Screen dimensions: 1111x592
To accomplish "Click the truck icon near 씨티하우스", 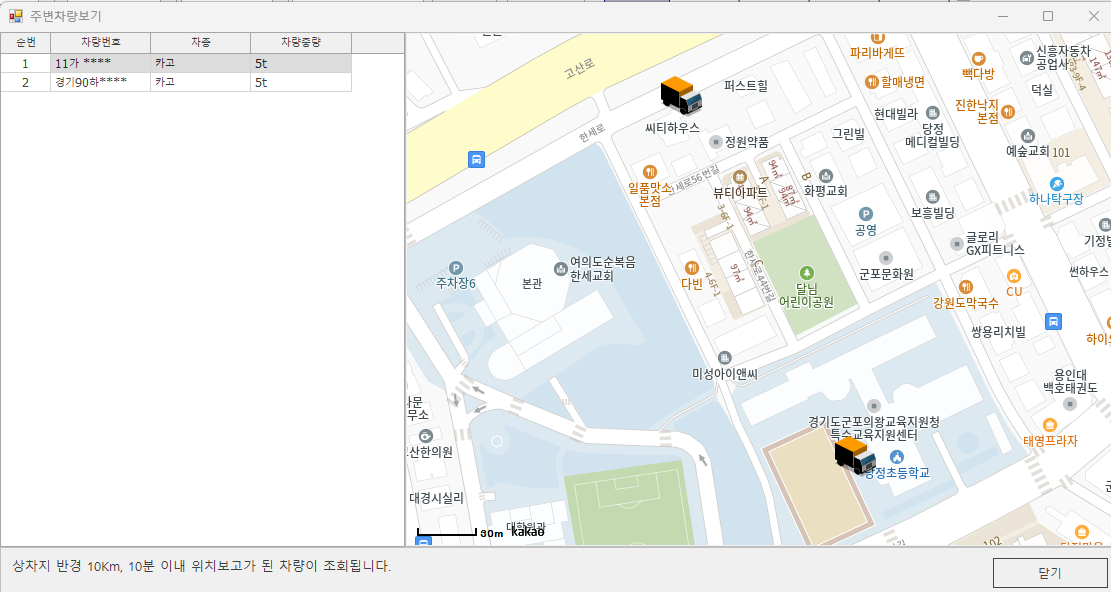I will tap(681, 96).
